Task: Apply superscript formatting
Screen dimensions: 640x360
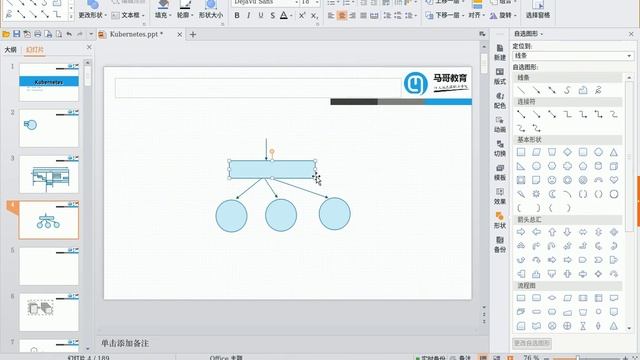Action: click(302, 16)
